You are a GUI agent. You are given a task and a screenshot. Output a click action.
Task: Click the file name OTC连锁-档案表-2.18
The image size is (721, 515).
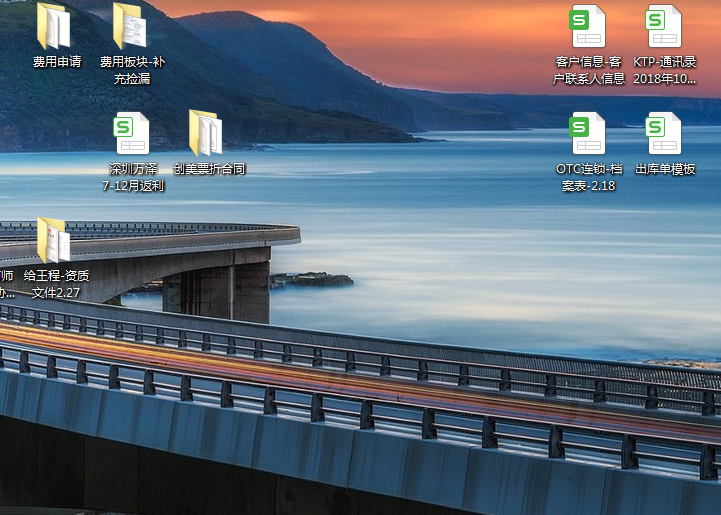(589, 177)
